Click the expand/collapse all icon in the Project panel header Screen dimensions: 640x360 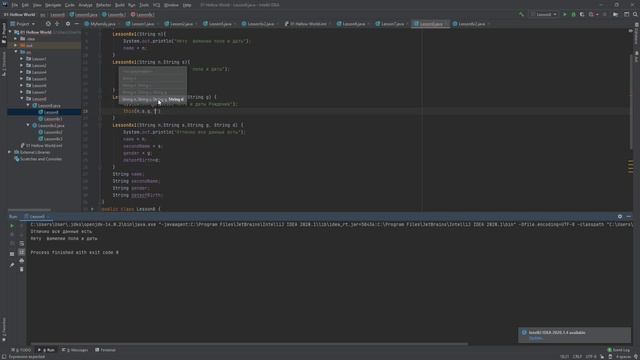click(57, 24)
